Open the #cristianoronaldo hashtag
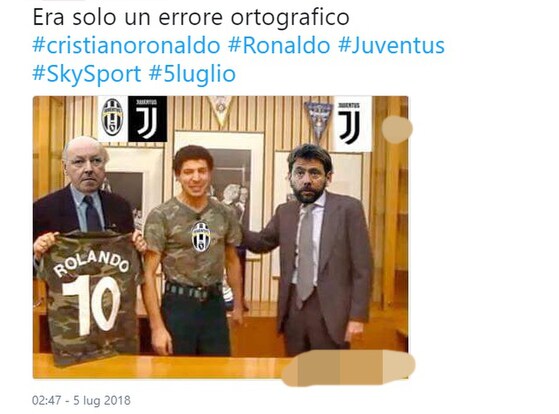 [126, 46]
